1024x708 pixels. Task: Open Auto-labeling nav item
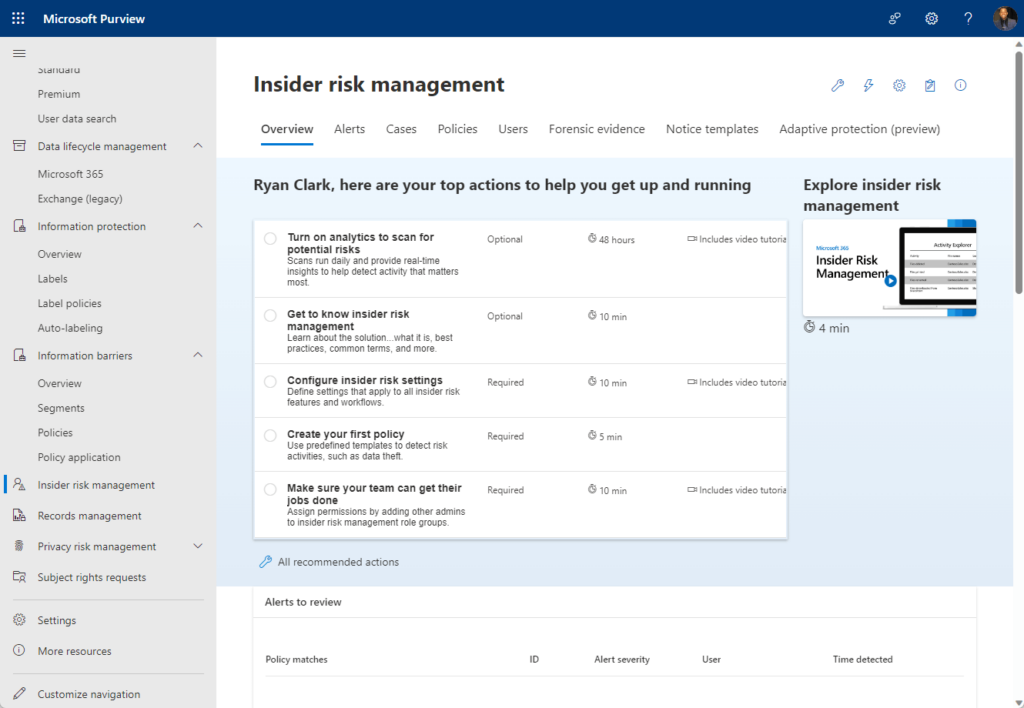pyautogui.click(x=70, y=328)
